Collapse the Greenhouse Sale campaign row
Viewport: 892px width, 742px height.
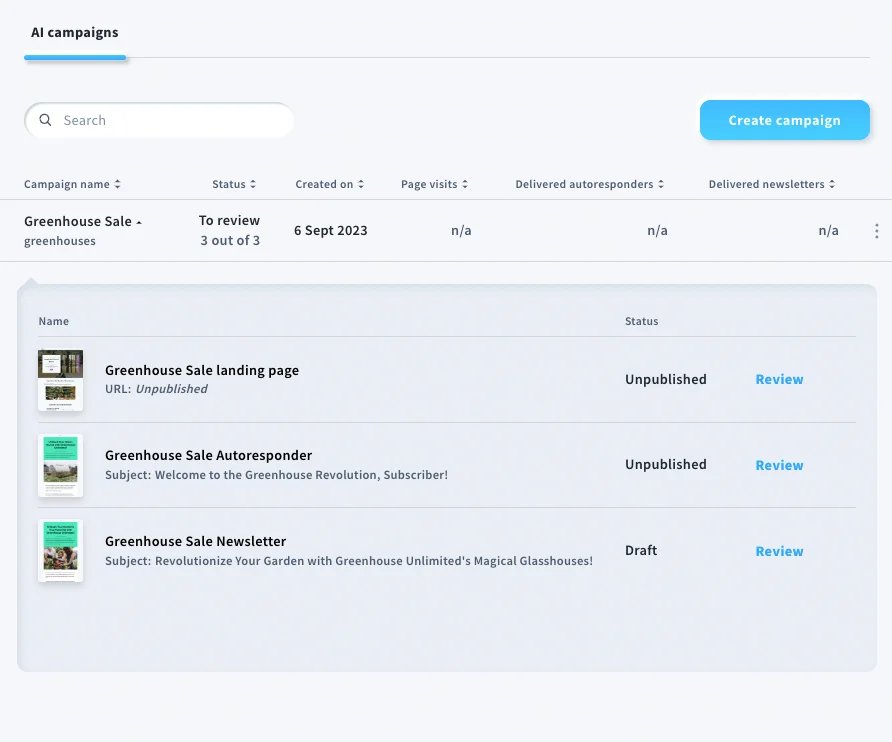click(139, 222)
